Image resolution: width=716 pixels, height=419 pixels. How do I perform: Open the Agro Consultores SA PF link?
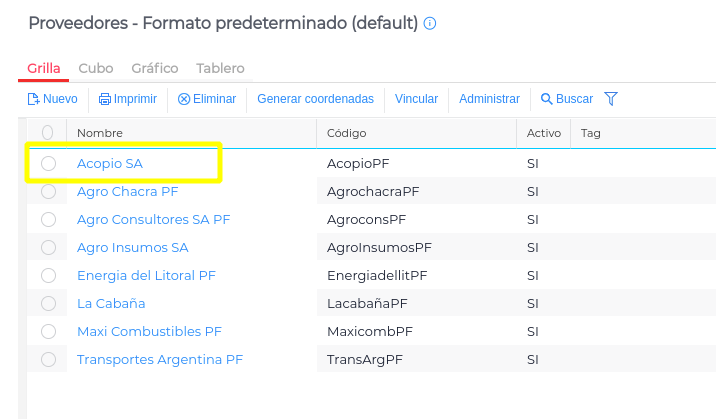pyautogui.click(x=153, y=219)
